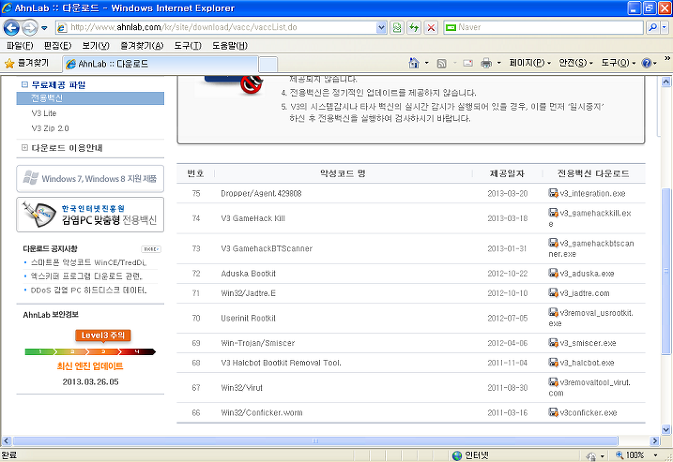
Task: Open the 즐겨찾기(A) menu
Action: (x=142, y=46)
